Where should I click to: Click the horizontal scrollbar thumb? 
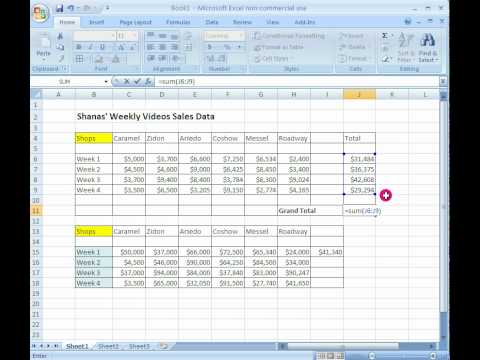[x=343, y=346]
